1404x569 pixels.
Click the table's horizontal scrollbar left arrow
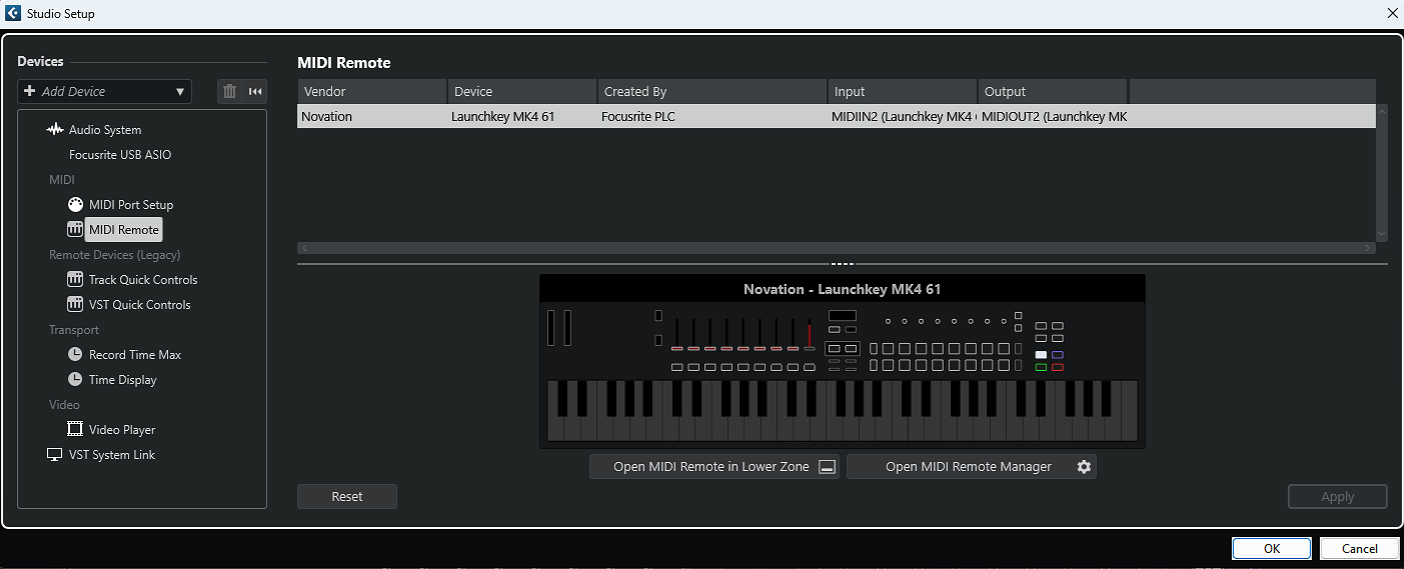pyautogui.click(x=304, y=248)
